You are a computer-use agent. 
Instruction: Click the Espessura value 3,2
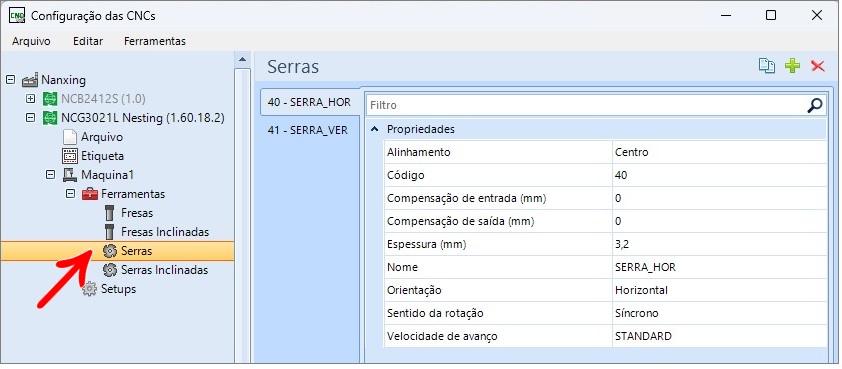719,244
